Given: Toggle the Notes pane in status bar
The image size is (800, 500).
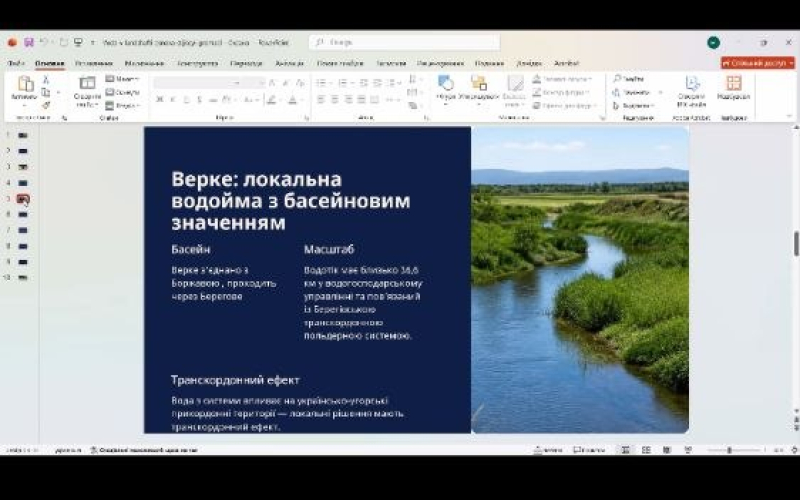Looking at the screenshot, I should pyautogui.click(x=548, y=449).
